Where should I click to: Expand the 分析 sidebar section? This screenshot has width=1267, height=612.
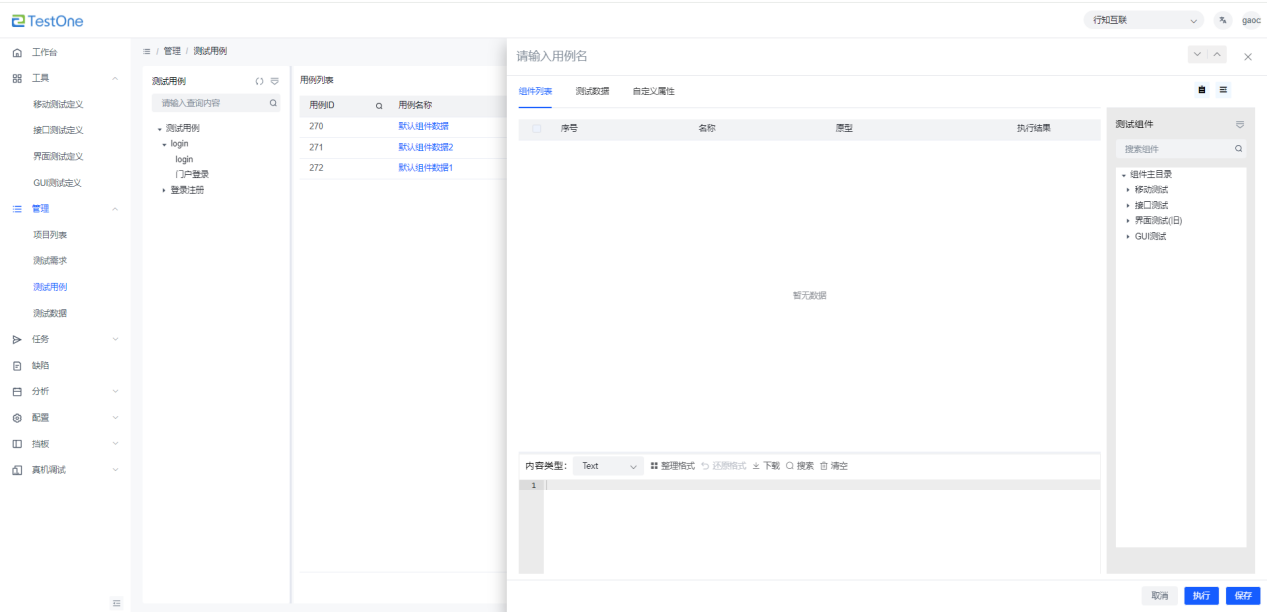pyautogui.click(x=115, y=391)
